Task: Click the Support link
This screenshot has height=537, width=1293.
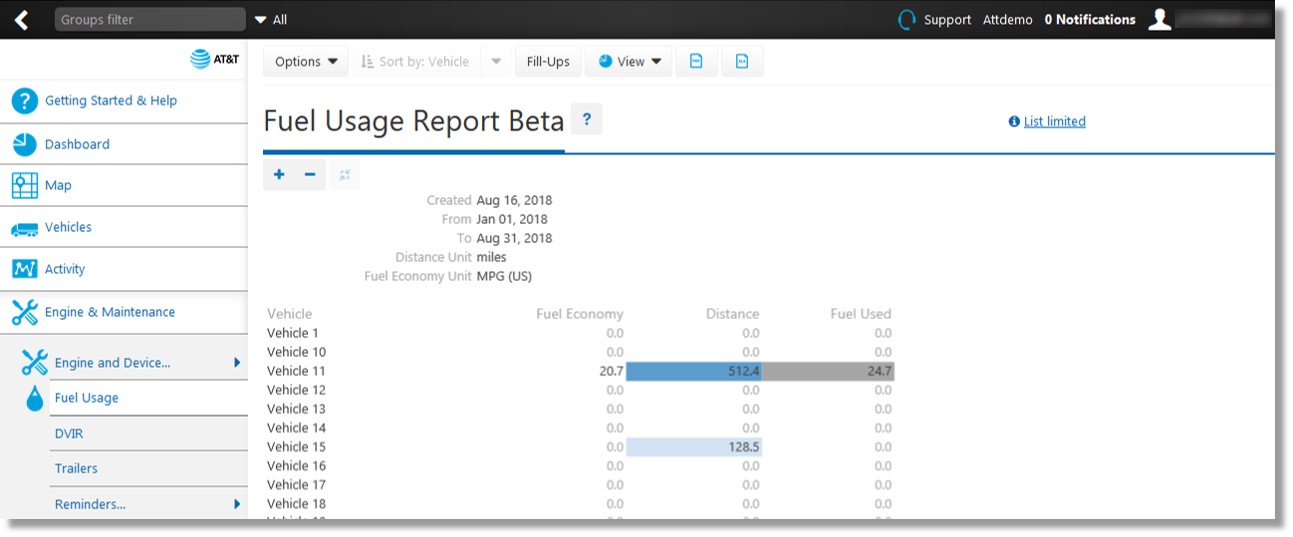Action: tap(947, 20)
